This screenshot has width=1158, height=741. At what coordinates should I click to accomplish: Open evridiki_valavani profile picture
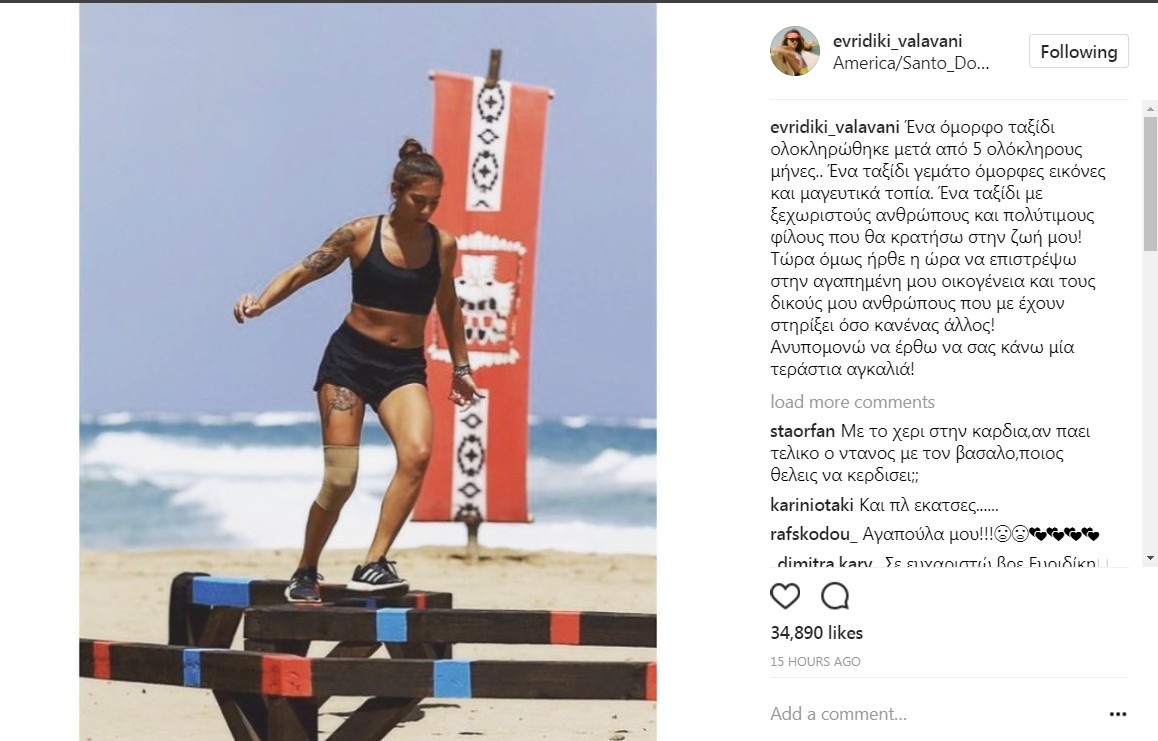click(795, 51)
